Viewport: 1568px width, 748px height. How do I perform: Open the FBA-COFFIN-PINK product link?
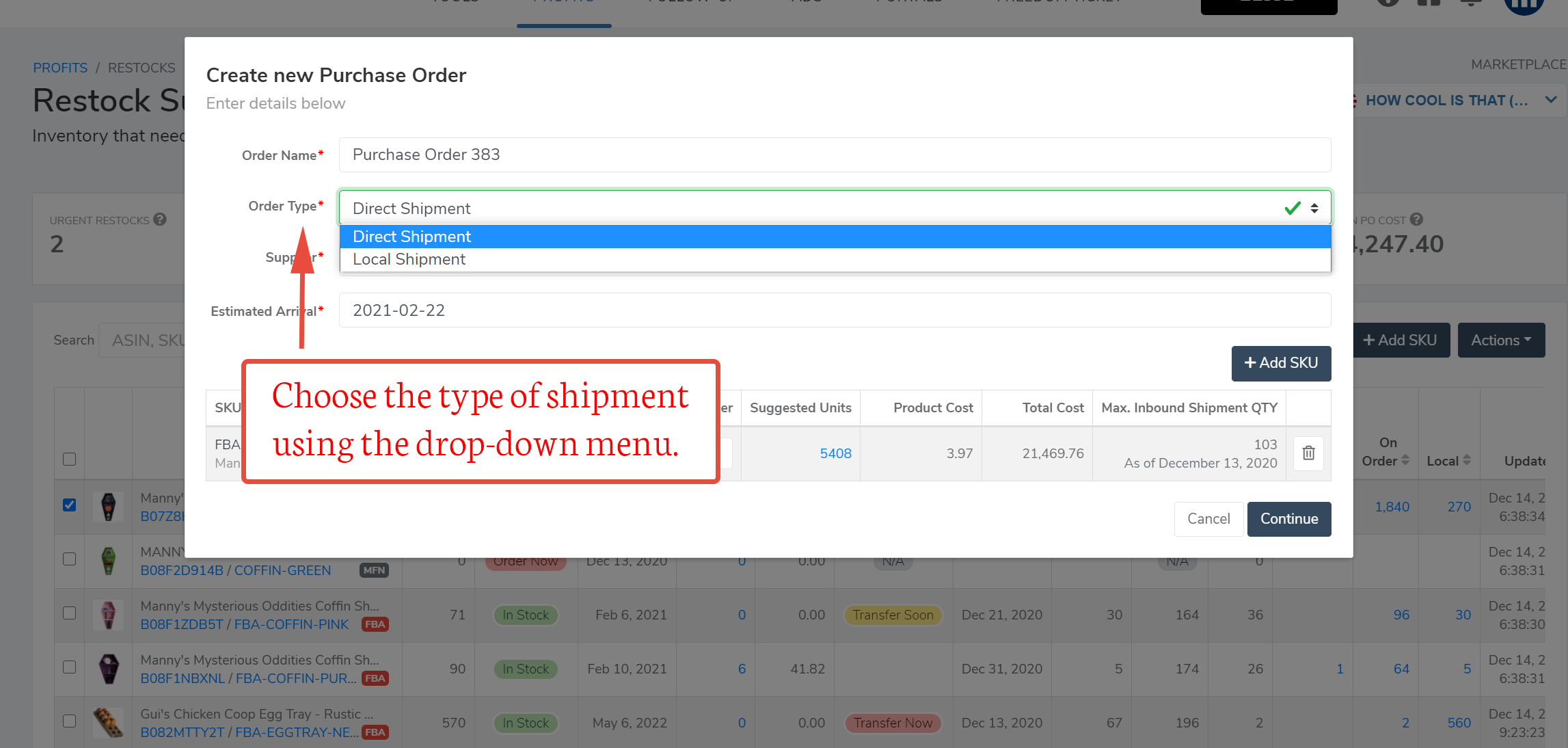point(291,624)
